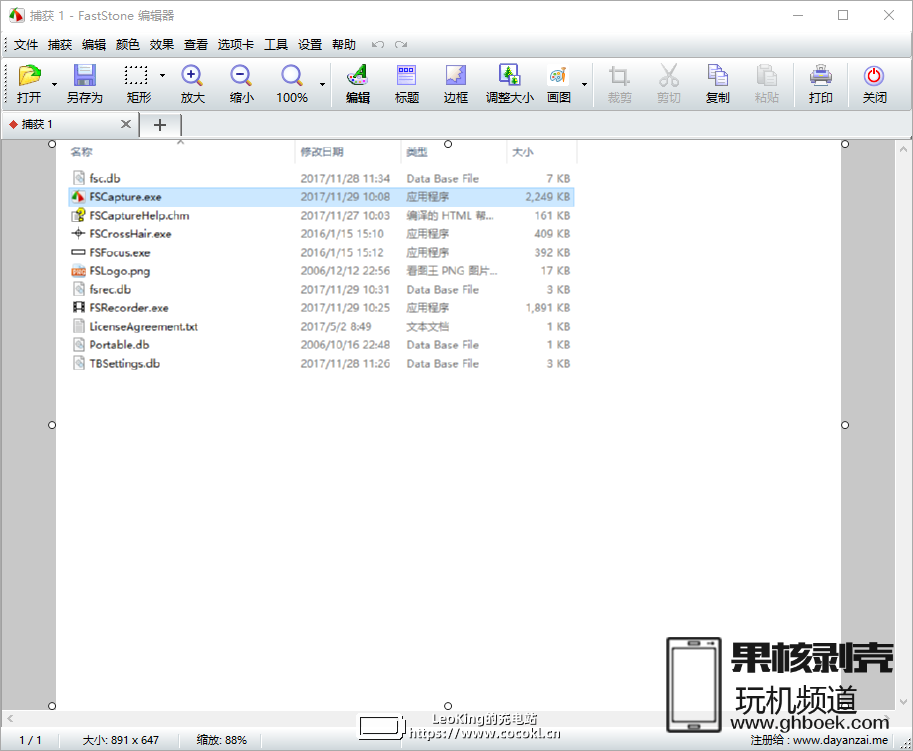
Task: Click the Print (打印) printer icon
Action: pyautogui.click(x=820, y=76)
